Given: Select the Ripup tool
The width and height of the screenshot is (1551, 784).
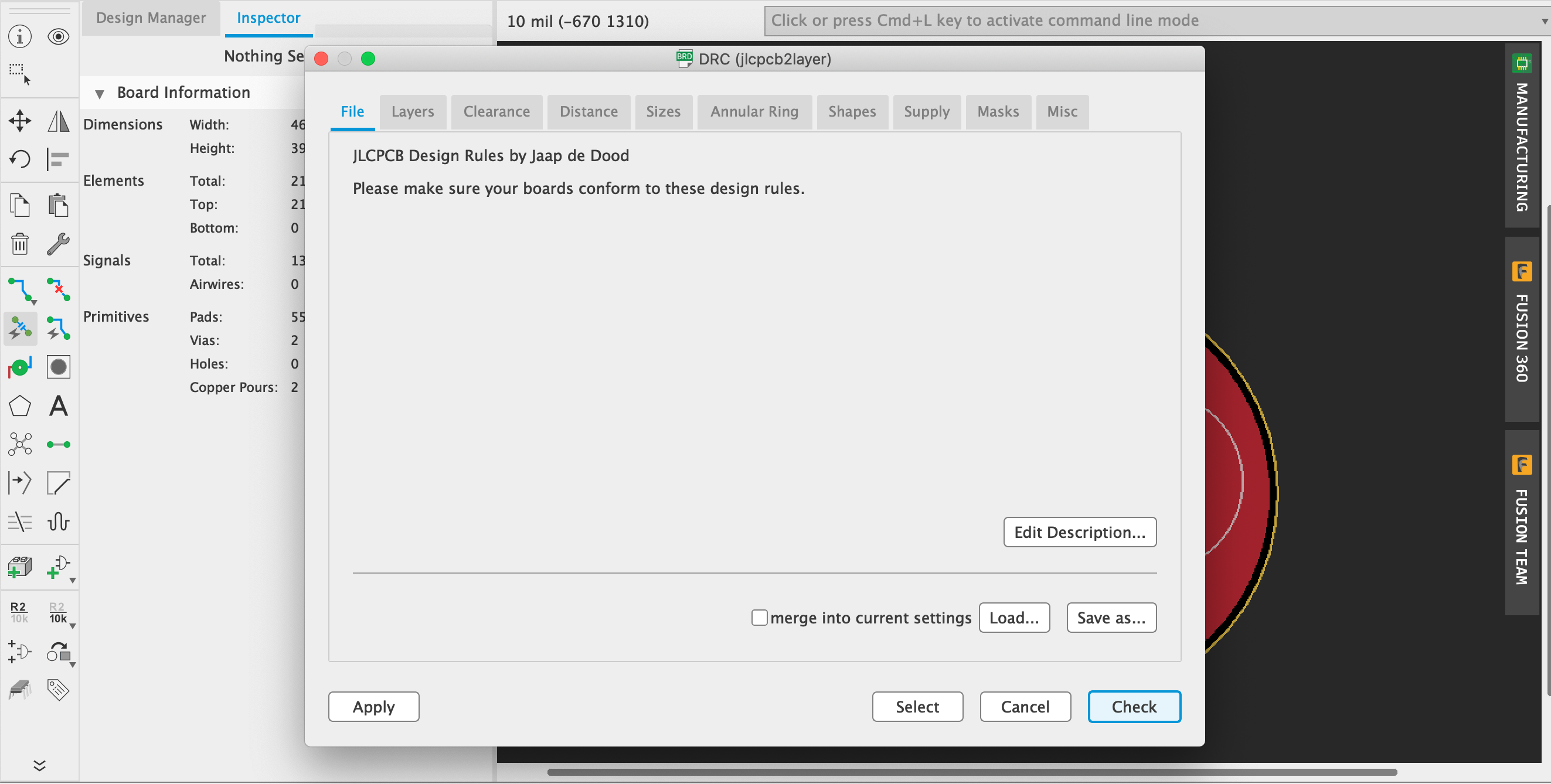Looking at the screenshot, I should (x=59, y=291).
